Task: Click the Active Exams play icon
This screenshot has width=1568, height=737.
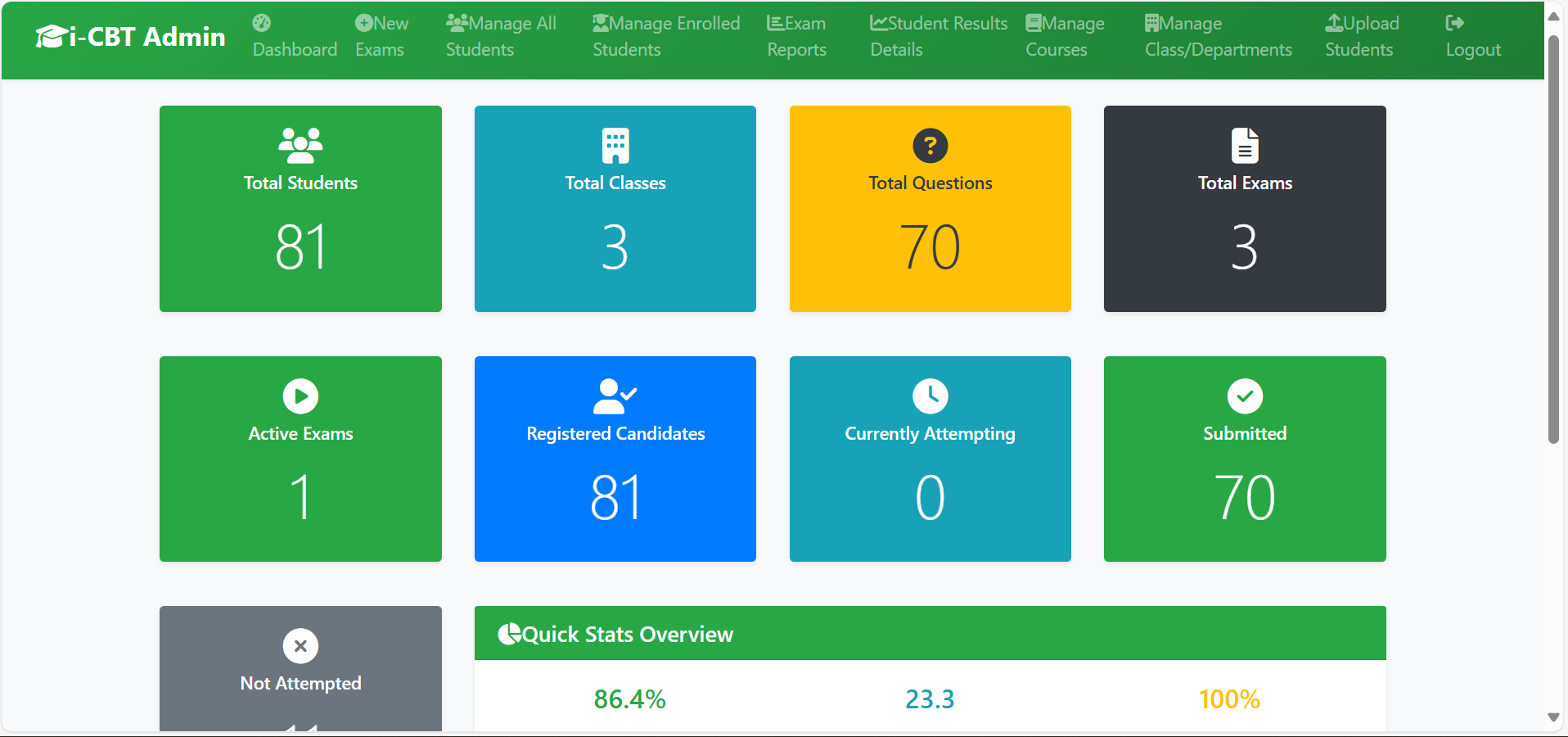Action: pos(300,396)
